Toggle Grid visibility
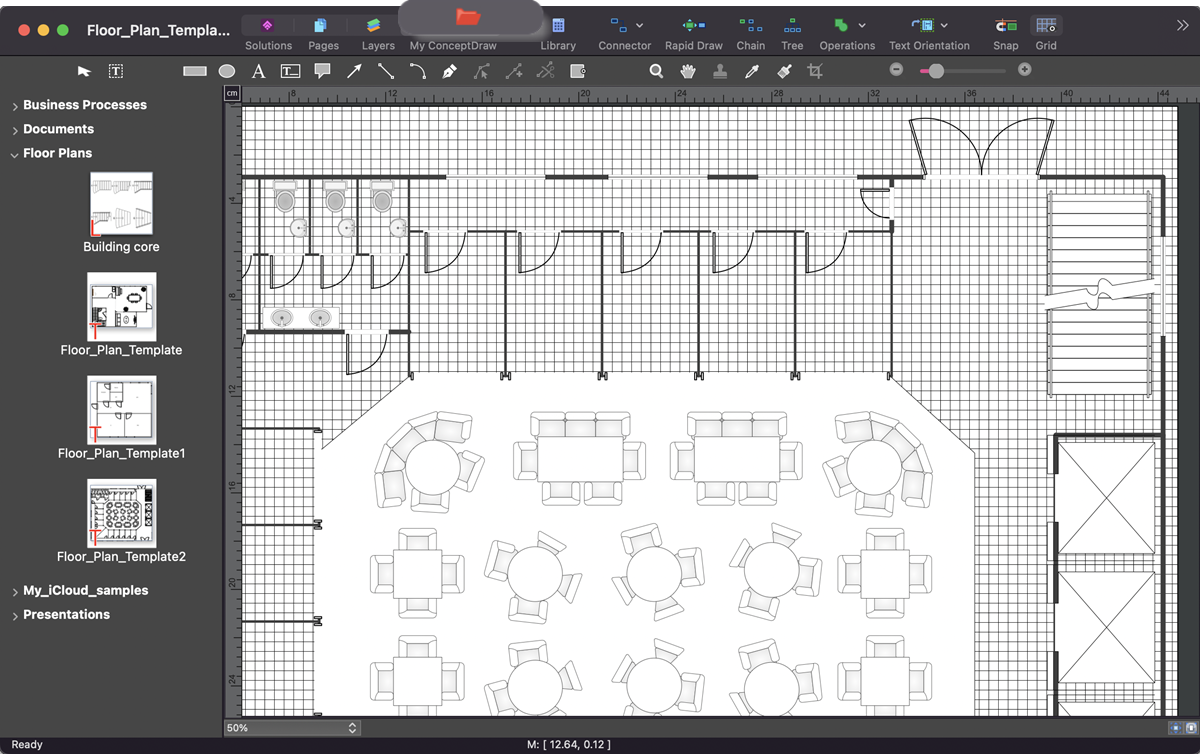1200x754 pixels. [x=1046, y=33]
